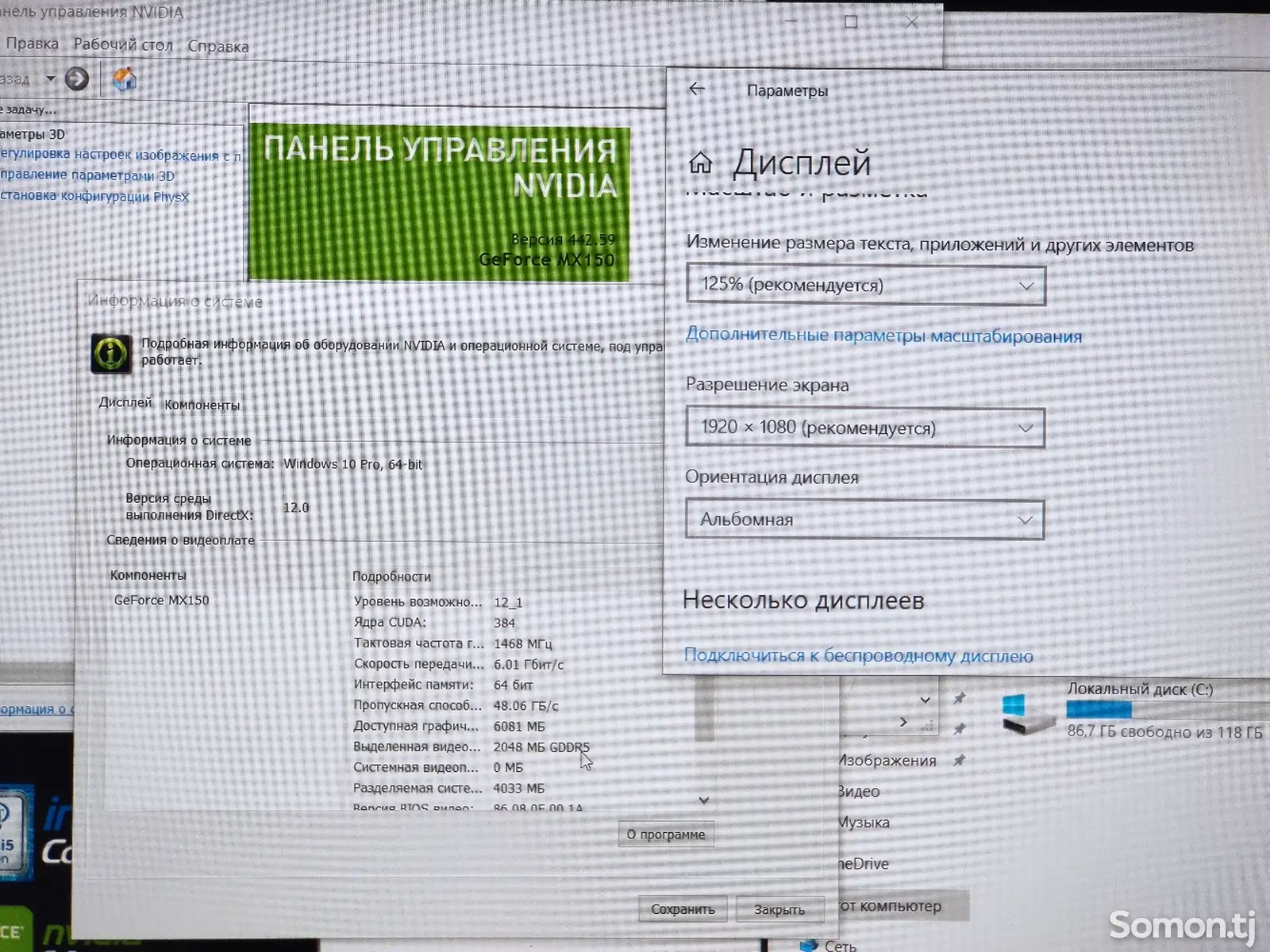Click 86,7 ГБ свободно из 118 ГБ text
This screenshot has width=1270, height=952.
pyautogui.click(x=1164, y=731)
